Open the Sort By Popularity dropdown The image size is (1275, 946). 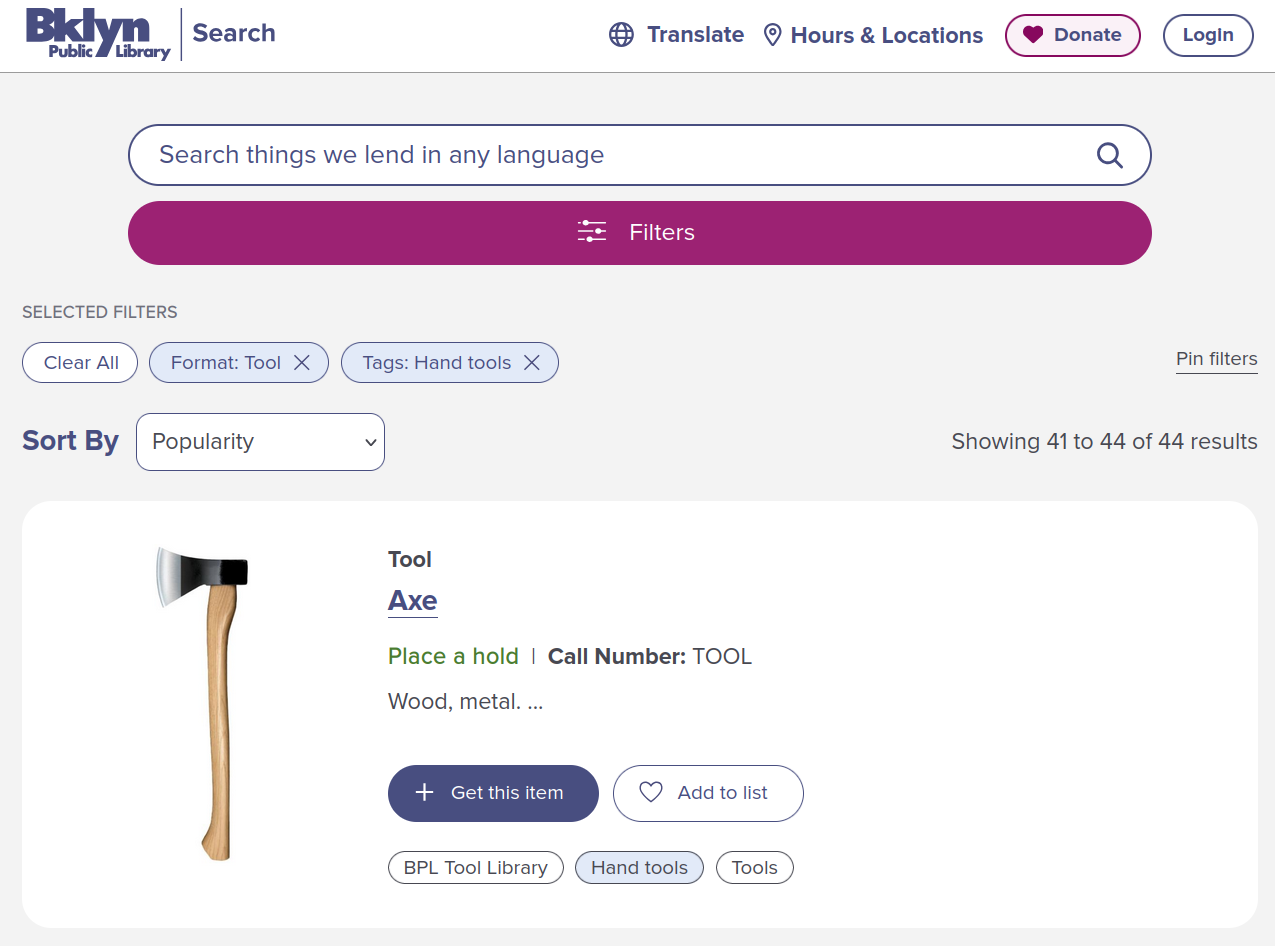[x=260, y=442]
